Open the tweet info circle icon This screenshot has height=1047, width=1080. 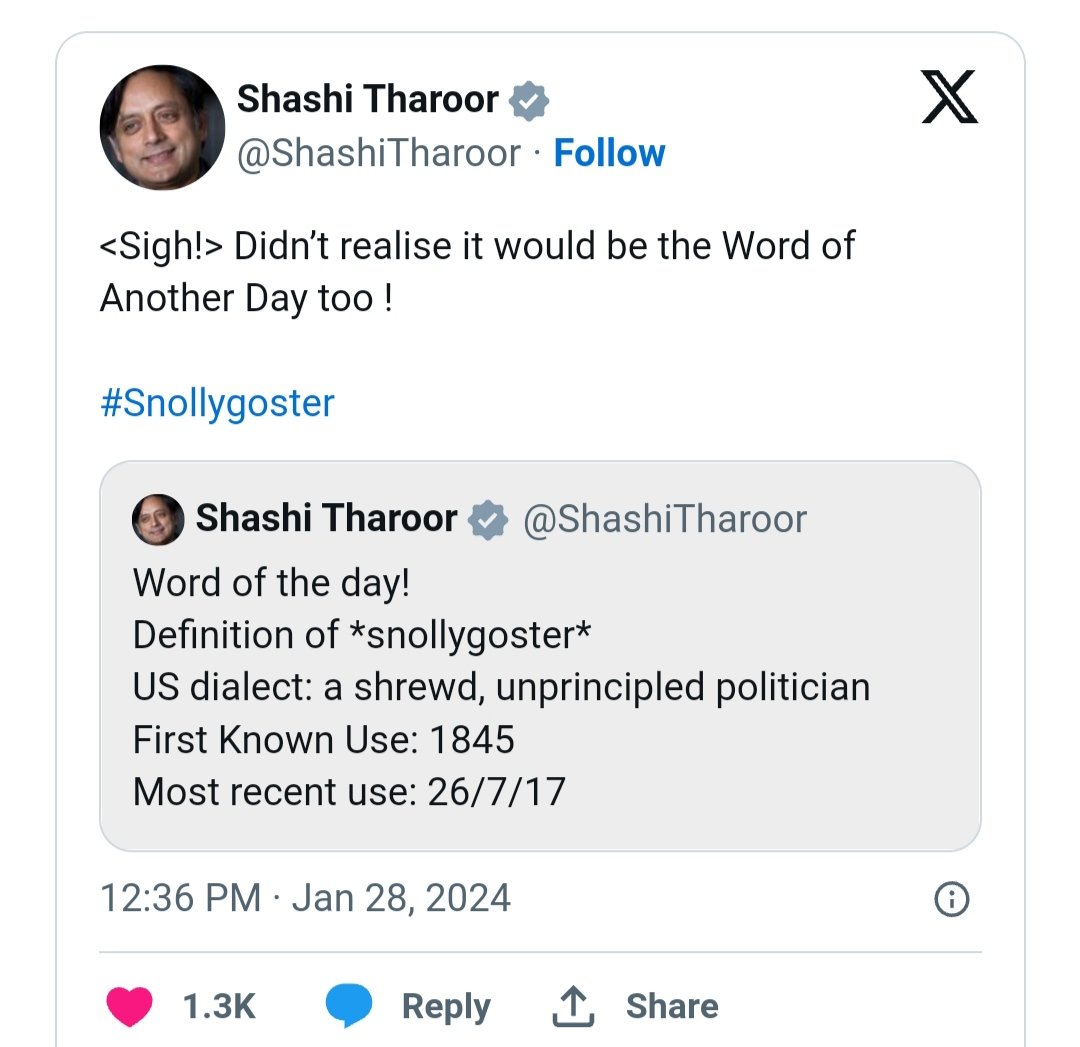click(950, 900)
